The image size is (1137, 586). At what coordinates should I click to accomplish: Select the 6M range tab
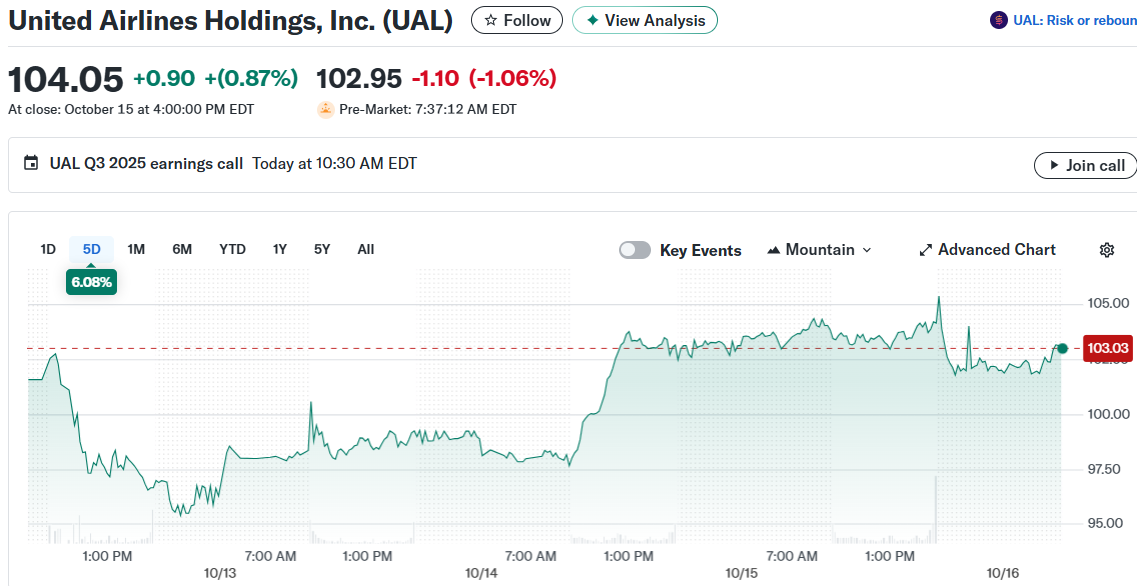[x=182, y=249]
